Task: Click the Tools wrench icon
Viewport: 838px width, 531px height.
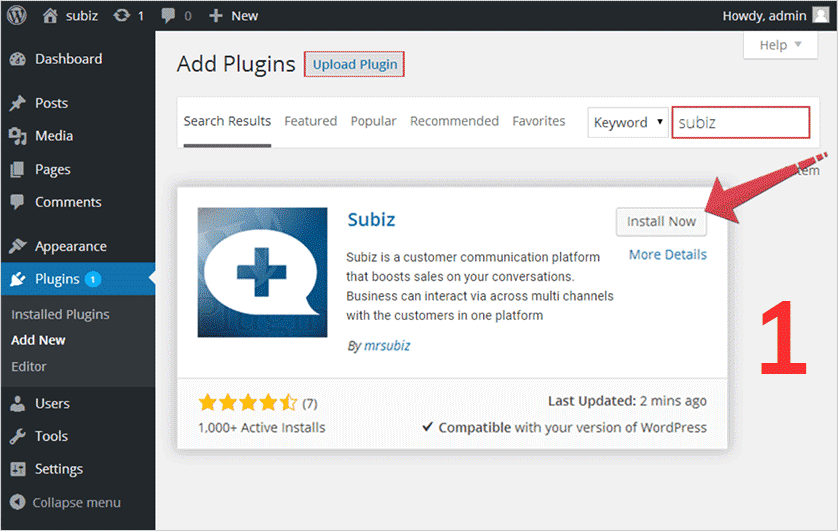Action: click(x=18, y=436)
